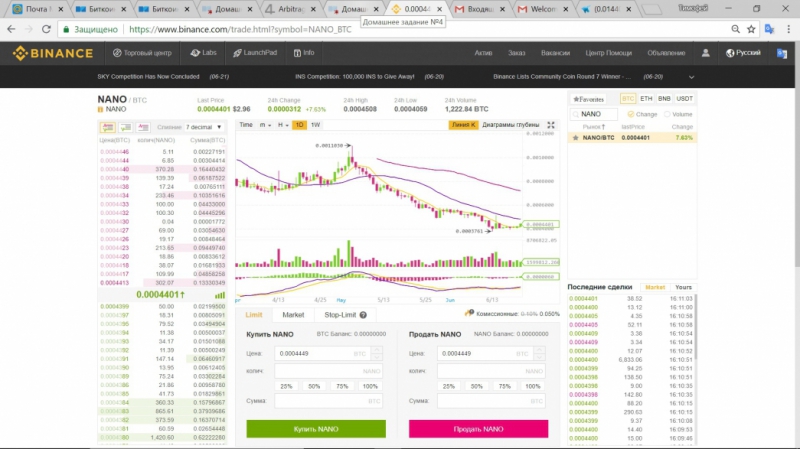The image size is (800, 449).
Task: Click the buy quantity input field
Action: pyautogui.click(x=328, y=371)
